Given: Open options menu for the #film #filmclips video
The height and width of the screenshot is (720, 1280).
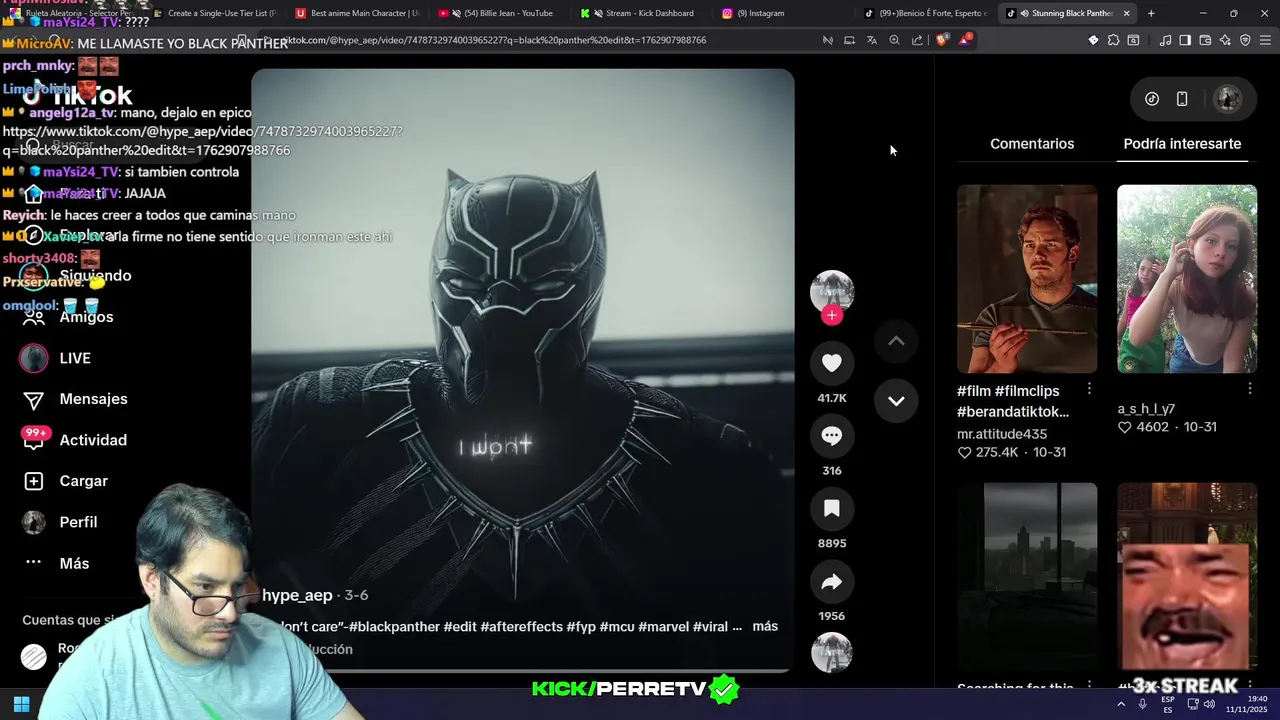Looking at the screenshot, I should tap(1089, 388).
